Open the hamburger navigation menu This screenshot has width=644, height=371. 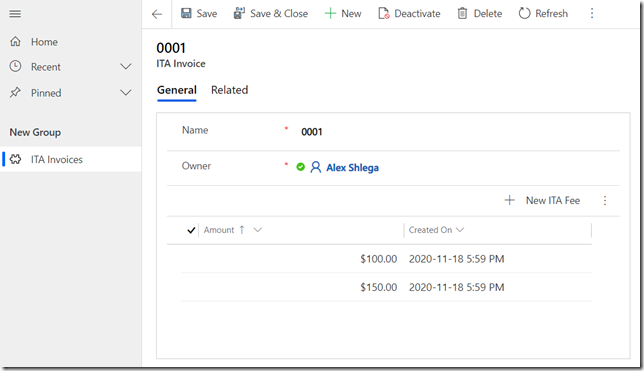[x=15, y=14]
